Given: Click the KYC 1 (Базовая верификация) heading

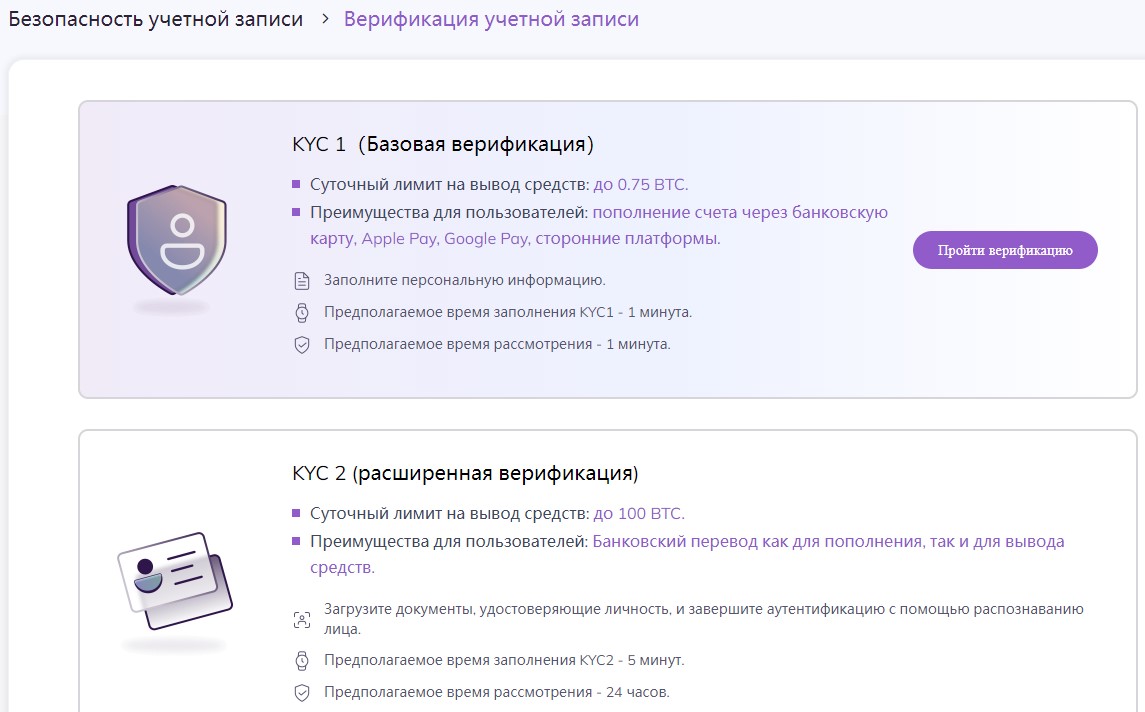Looking at the screenshot, I should 443,144.
